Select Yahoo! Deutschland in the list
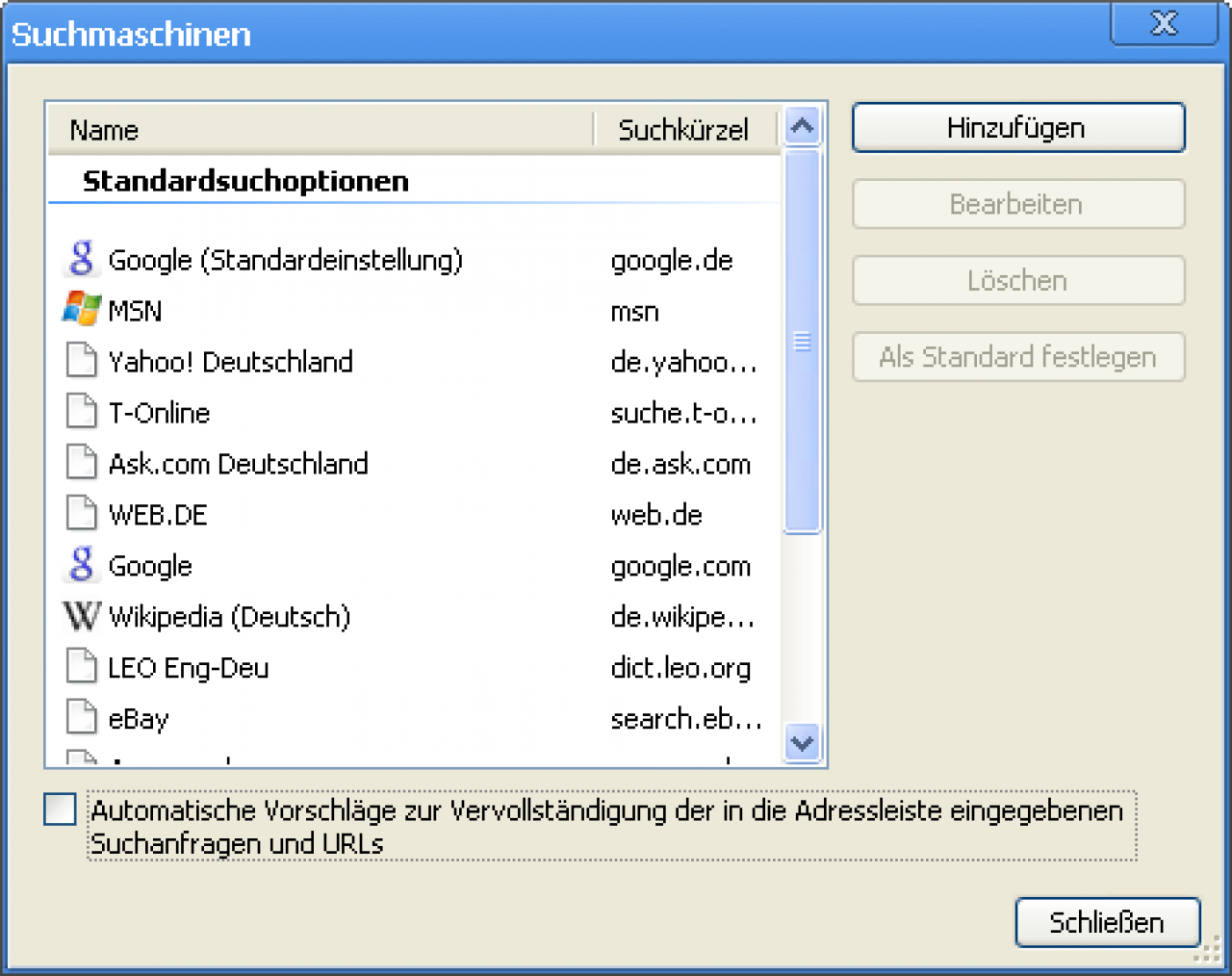Screen dimensions: 1232x976 pos(415,362)
